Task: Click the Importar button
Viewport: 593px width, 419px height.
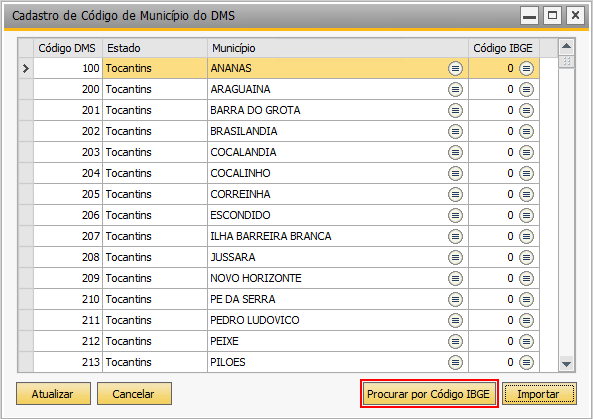Action: (539, 394)
